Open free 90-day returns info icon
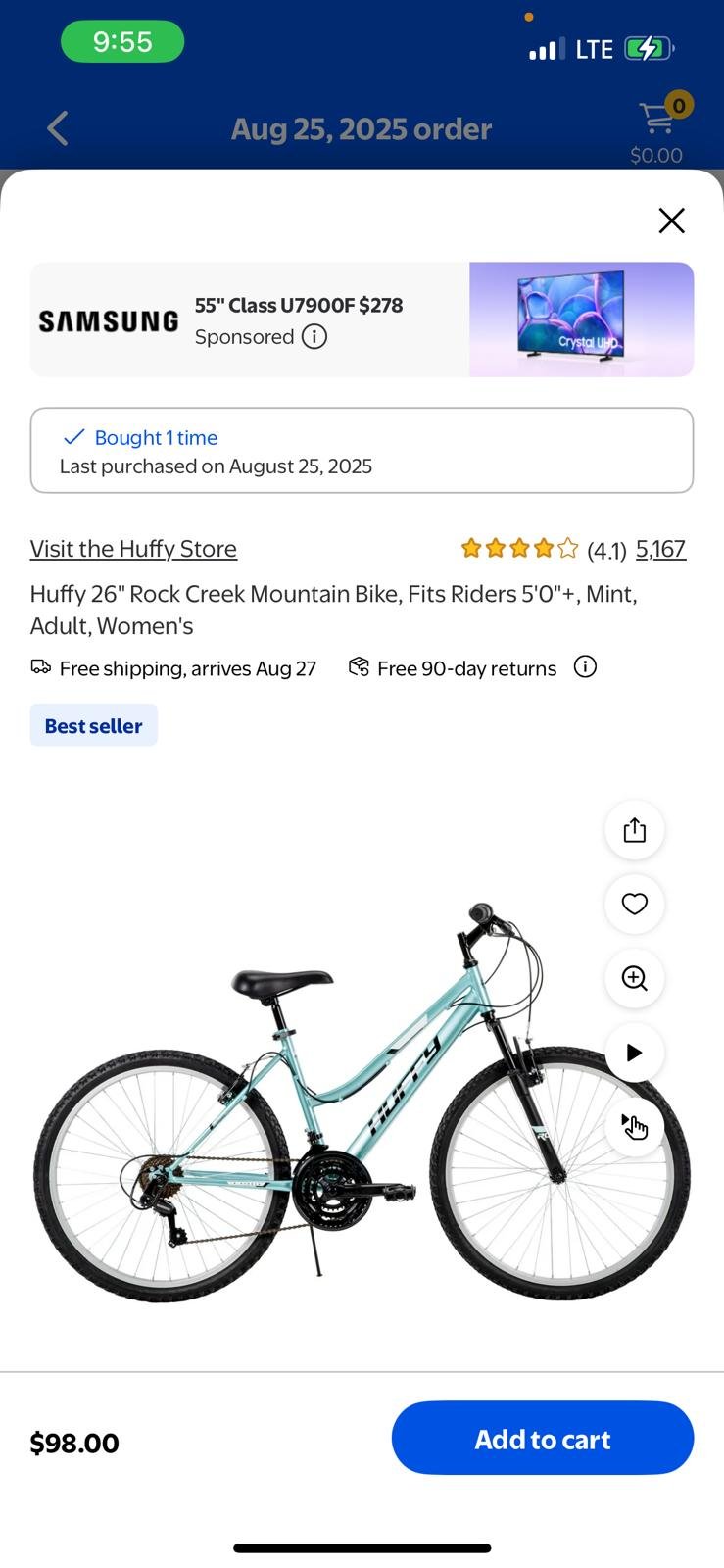 coord(585,667)
